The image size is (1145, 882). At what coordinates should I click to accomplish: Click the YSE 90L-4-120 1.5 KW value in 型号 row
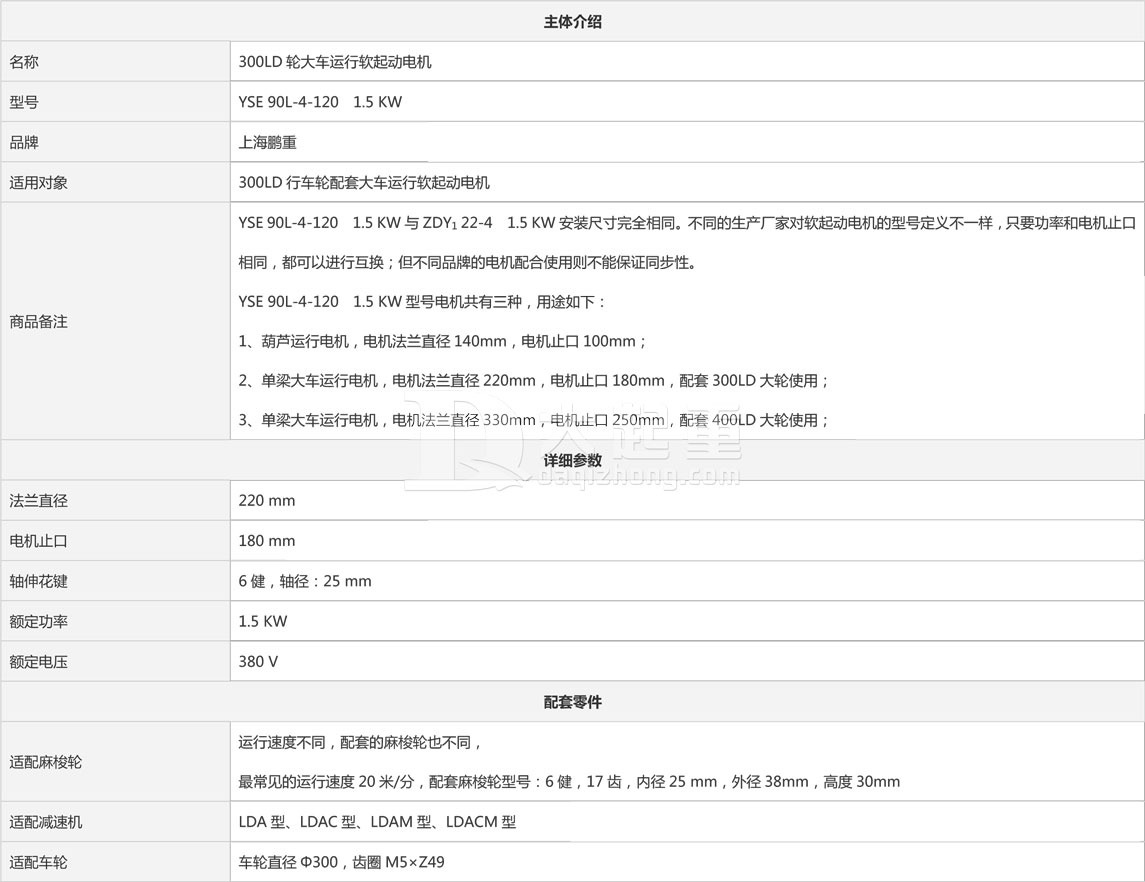[x=320, y=102]
